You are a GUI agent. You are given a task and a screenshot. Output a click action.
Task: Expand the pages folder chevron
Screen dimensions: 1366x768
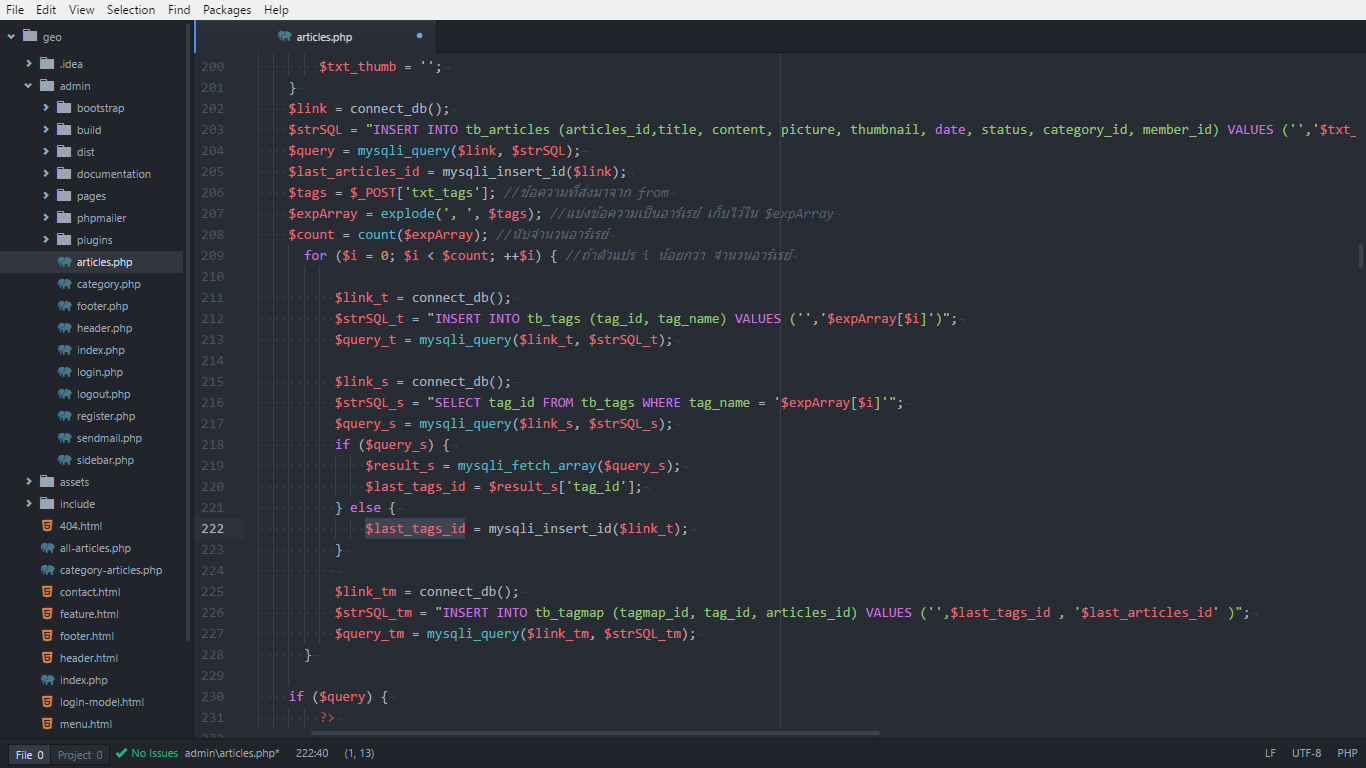coord(46,196)
